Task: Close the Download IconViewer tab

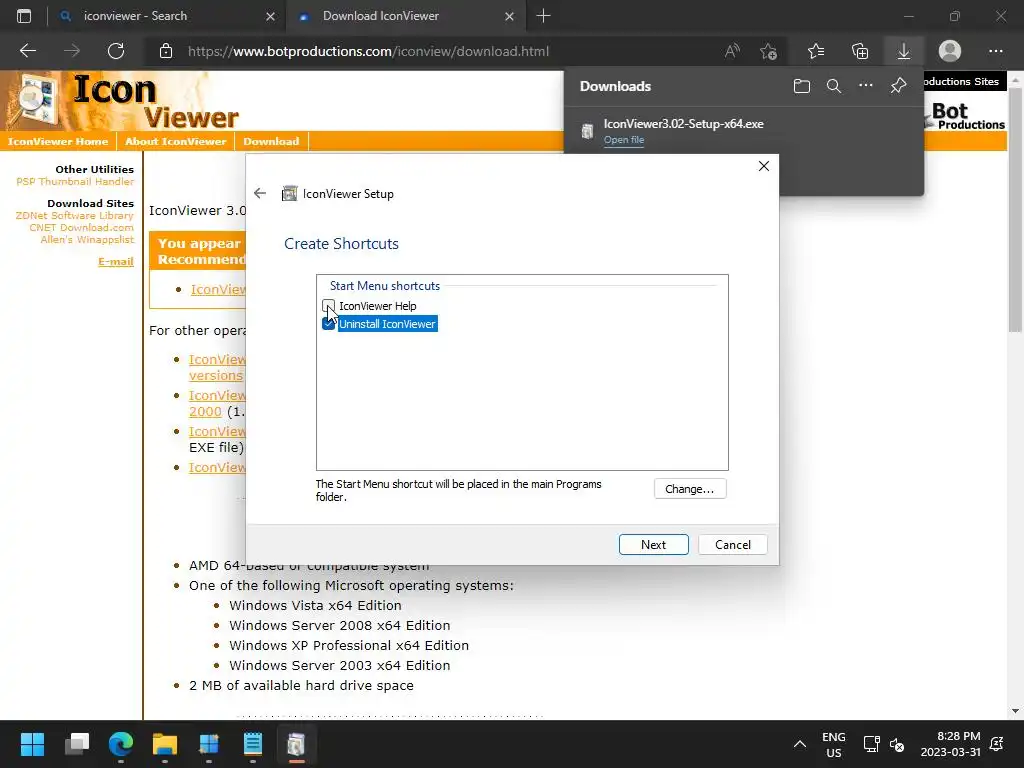Action: pos(509,16)
